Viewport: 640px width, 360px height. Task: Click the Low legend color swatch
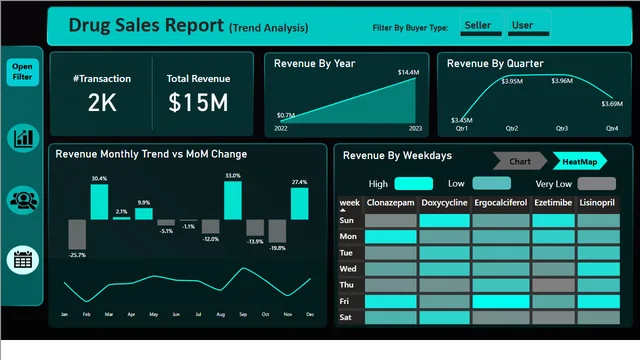491,184
